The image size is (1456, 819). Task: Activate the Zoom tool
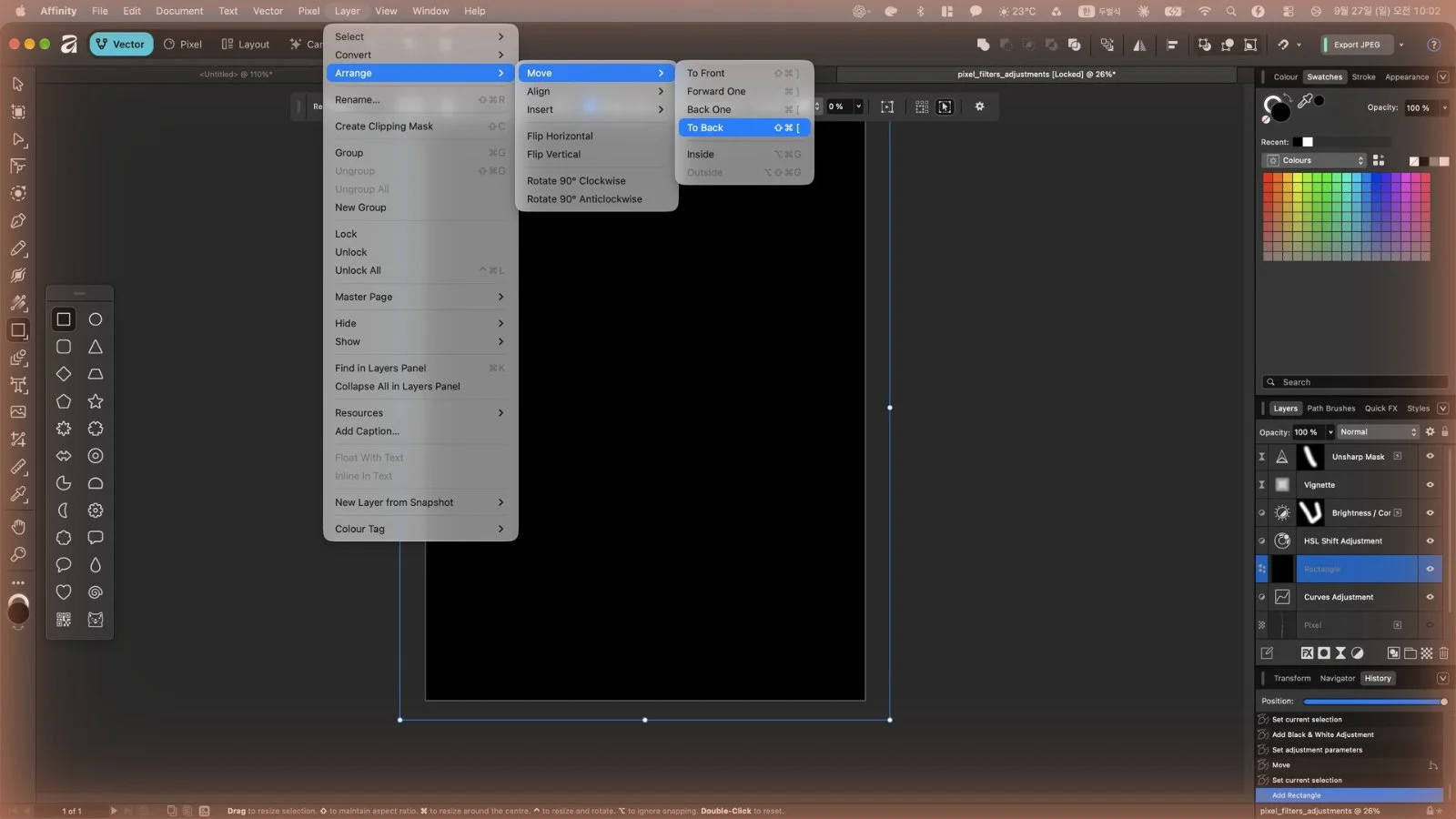17,554
